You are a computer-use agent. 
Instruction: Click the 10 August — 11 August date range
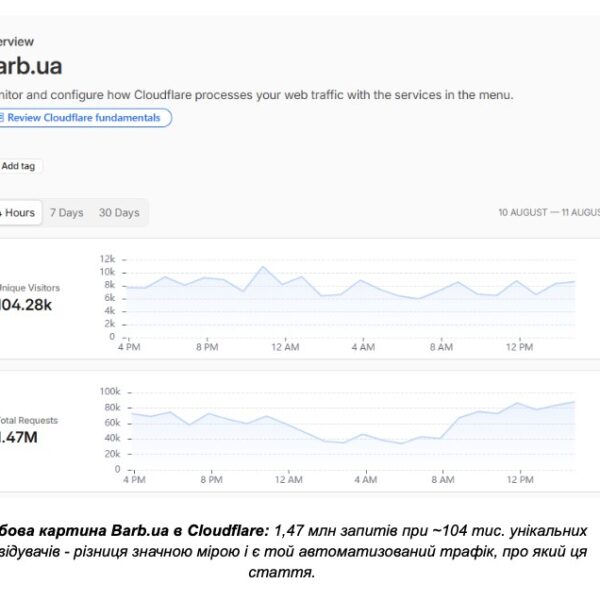click(549, 212)
